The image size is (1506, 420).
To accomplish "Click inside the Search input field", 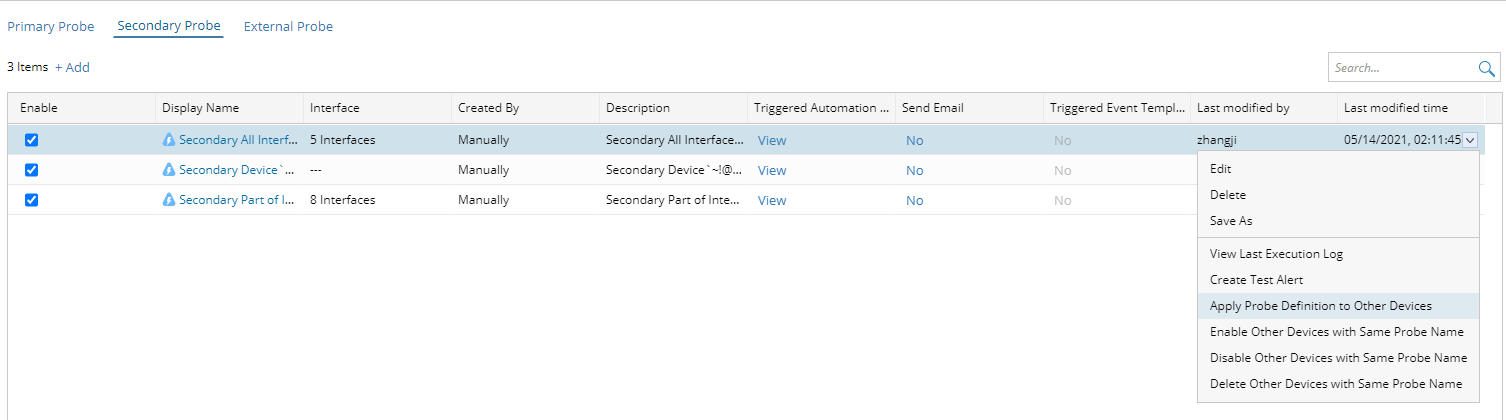I will coord(1400,68).
